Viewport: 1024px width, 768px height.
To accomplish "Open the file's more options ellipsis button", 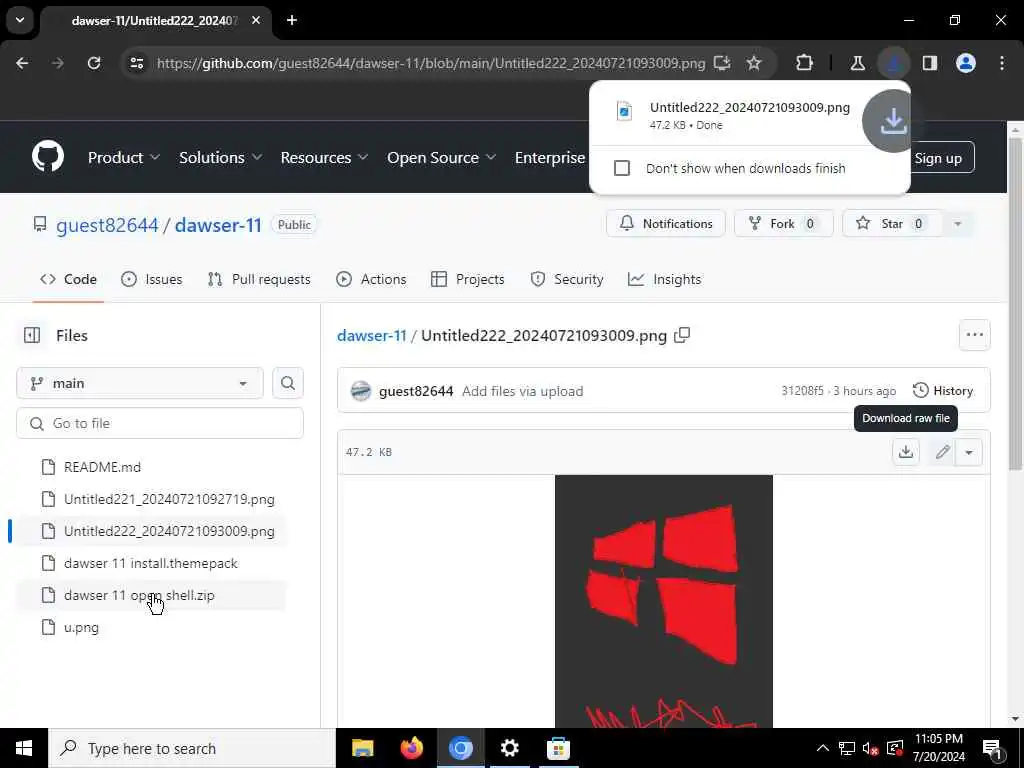I will pyautogui.click(x=974, y=335).
